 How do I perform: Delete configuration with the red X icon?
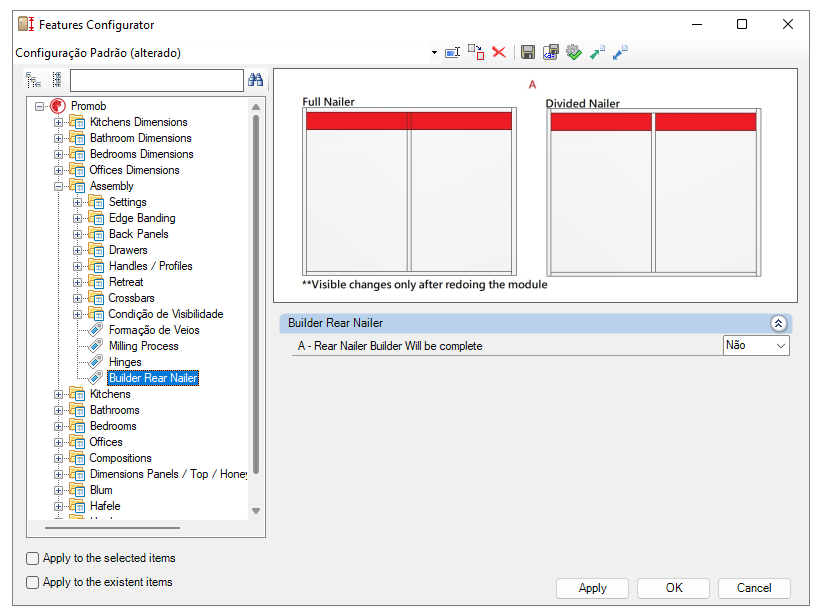click(x=499, y=52)
